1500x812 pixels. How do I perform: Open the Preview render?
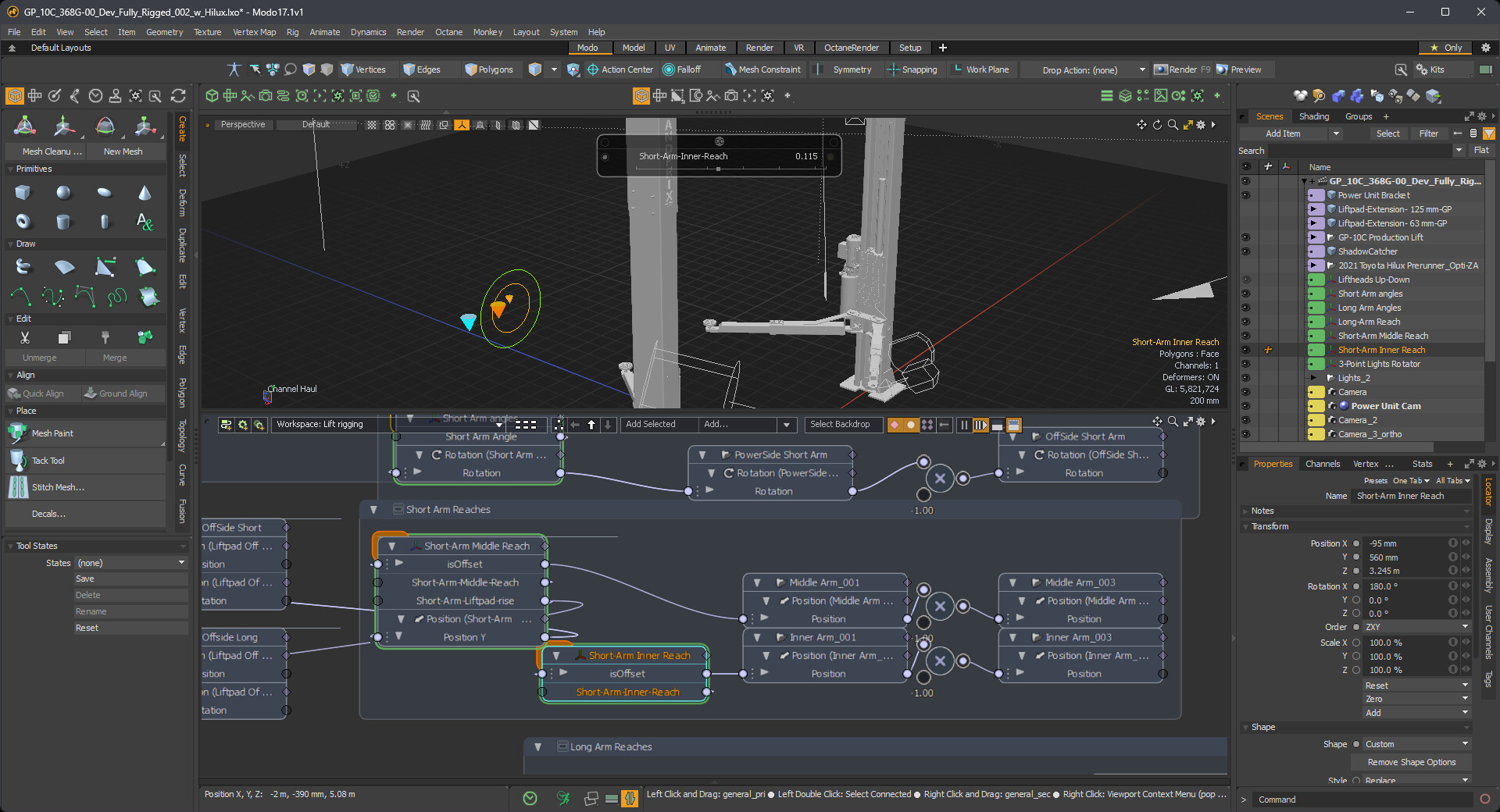[x=1239, y=69]
